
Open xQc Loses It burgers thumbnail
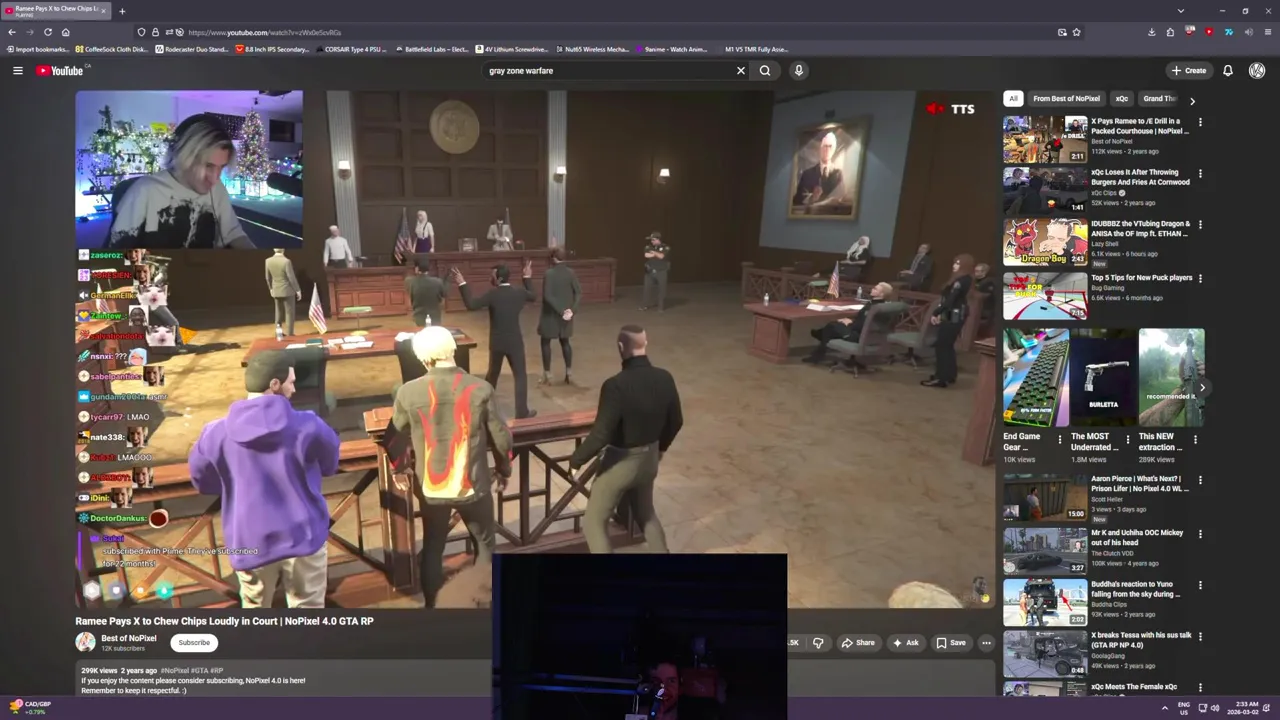(x=1045, y=190)
